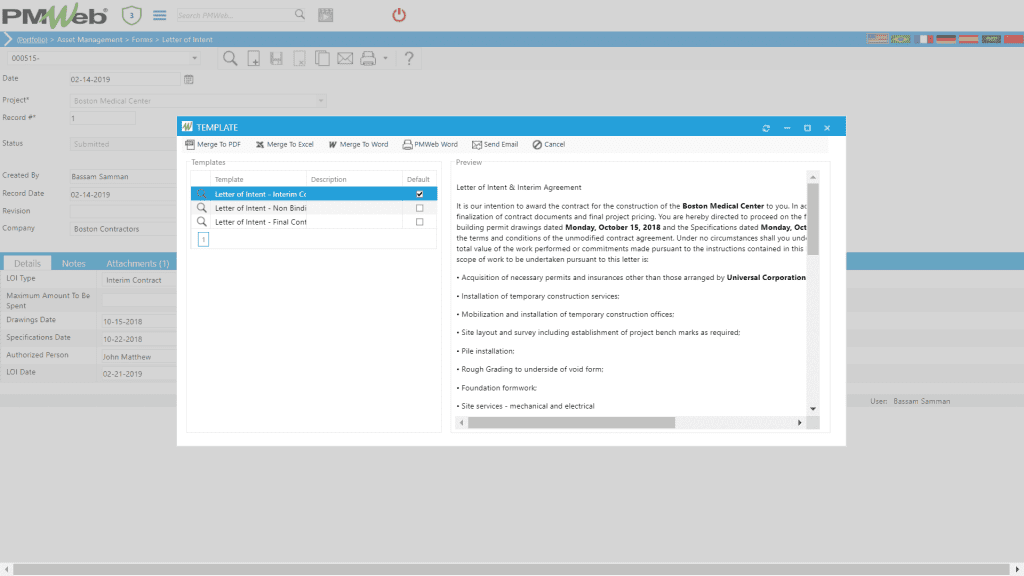
Task: Click the Date input field
Action: [x=125, y=80]
